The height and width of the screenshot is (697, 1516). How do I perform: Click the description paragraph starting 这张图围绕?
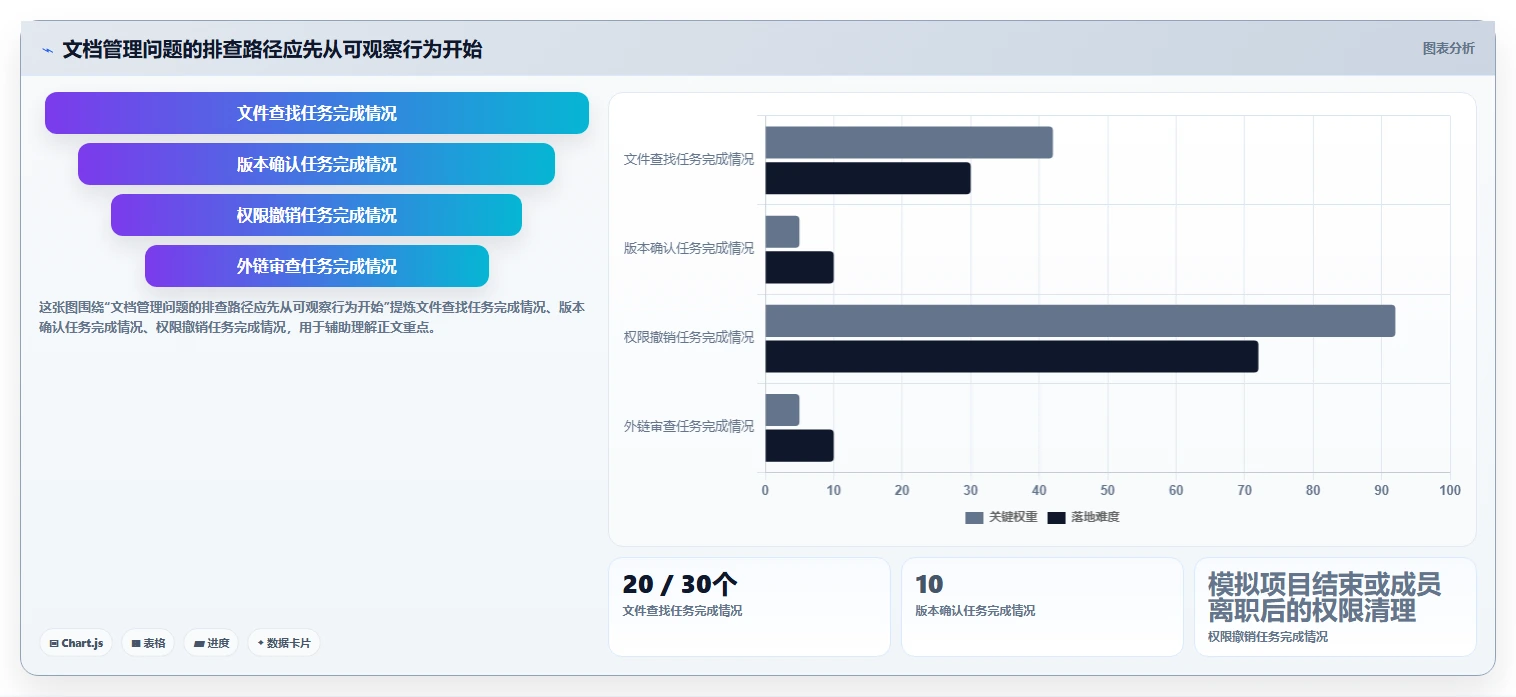click(312, 317)
